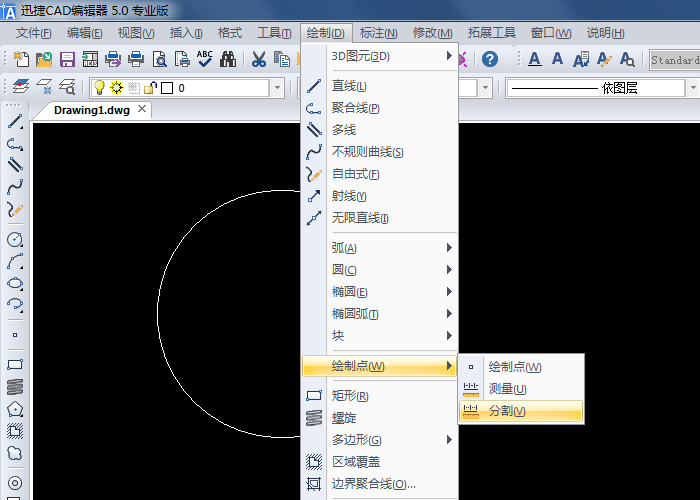Click the blue Help question mark icon
The image size is (700, 500).
(x=490, y=59)
